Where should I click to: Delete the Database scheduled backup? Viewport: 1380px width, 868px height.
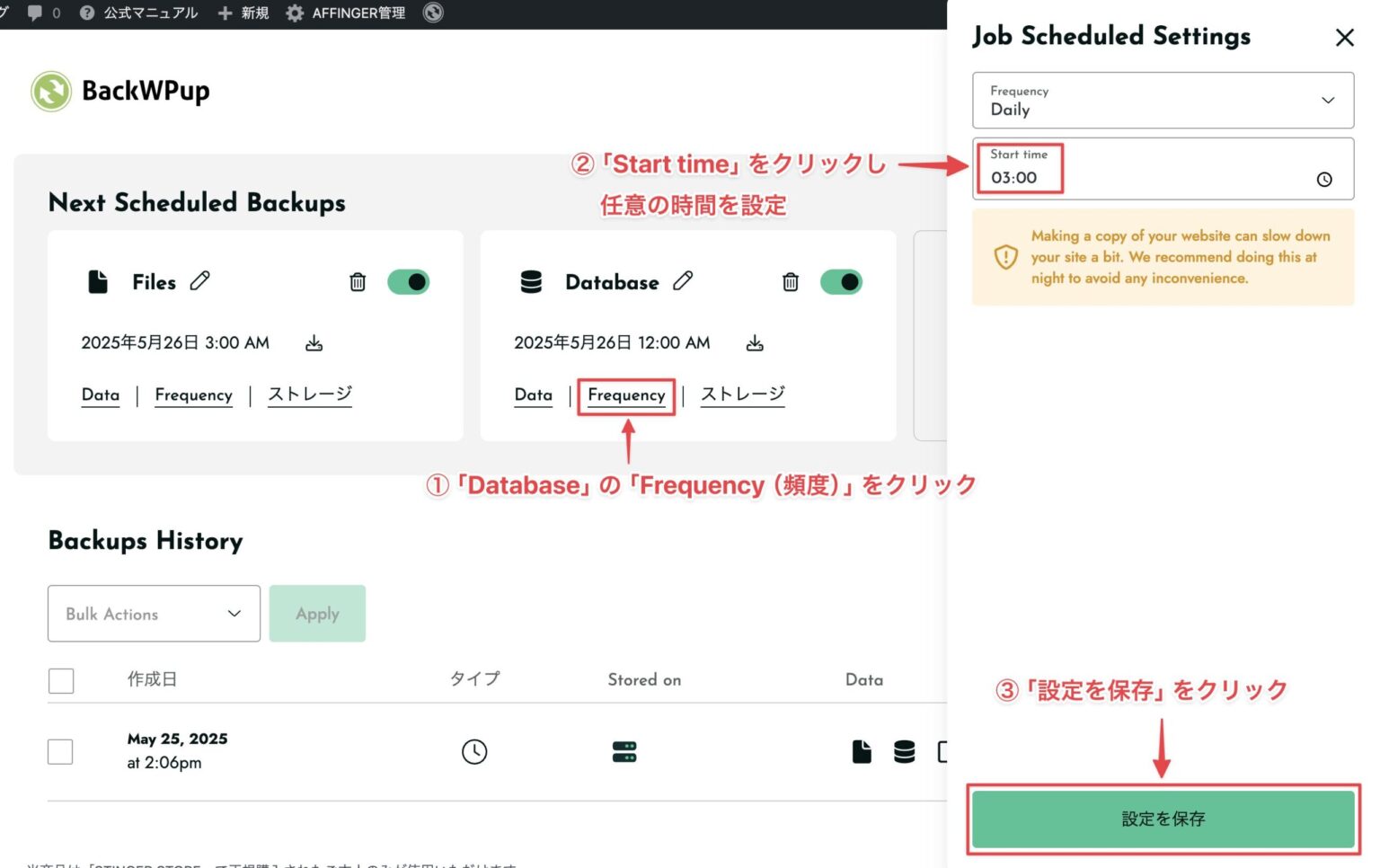pos(790,282)
